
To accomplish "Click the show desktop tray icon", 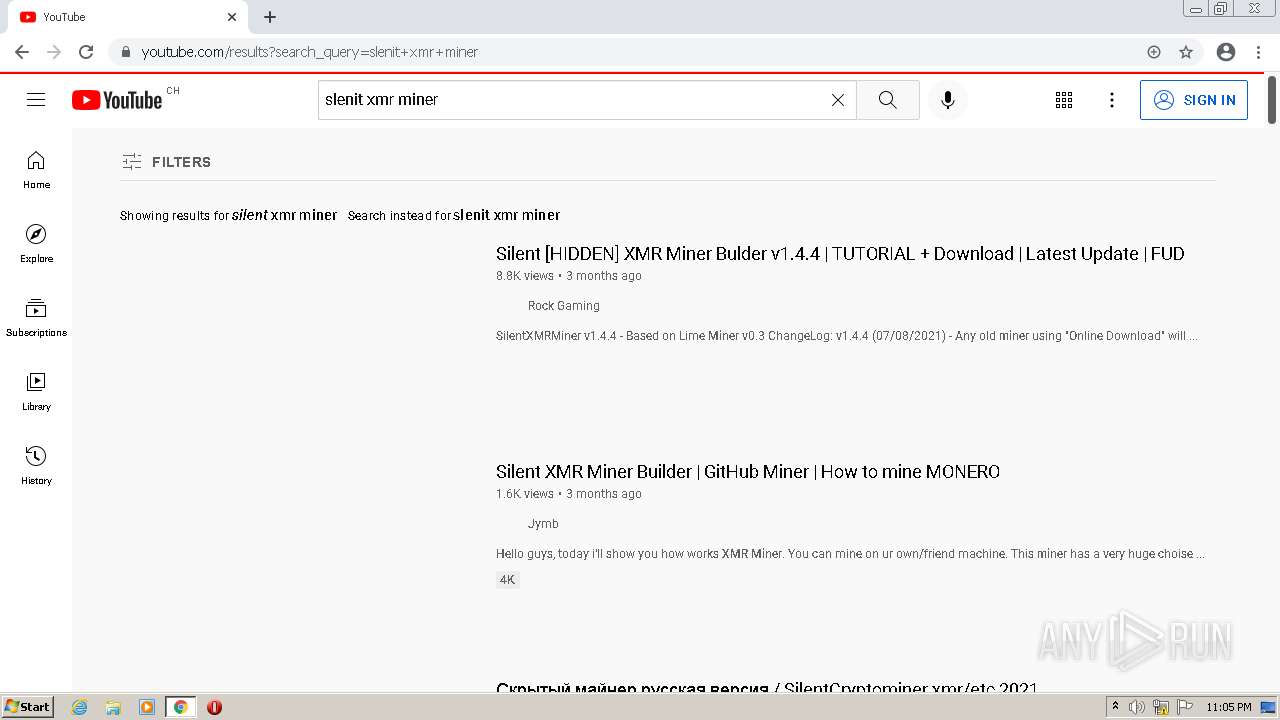I will click(x=1268, y=707).
